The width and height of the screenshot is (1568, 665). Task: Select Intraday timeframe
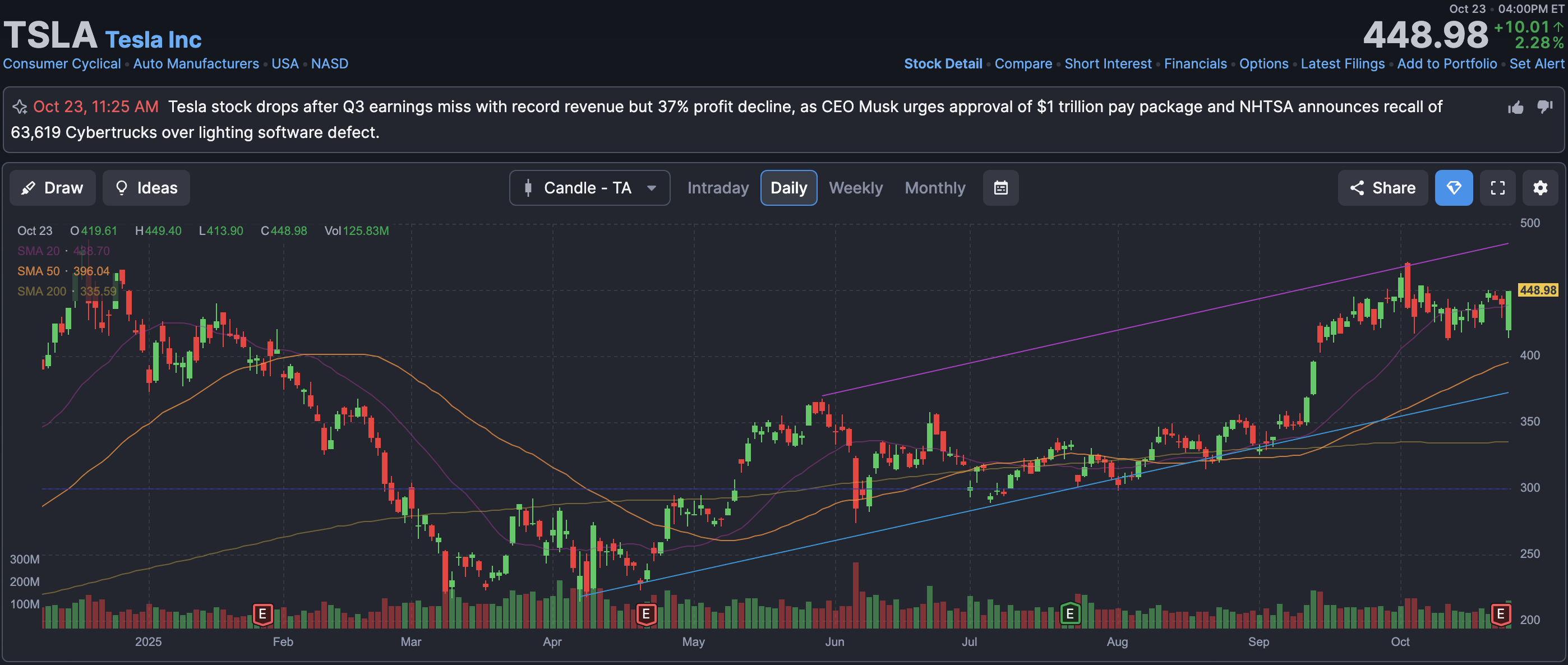coord(718,188)
